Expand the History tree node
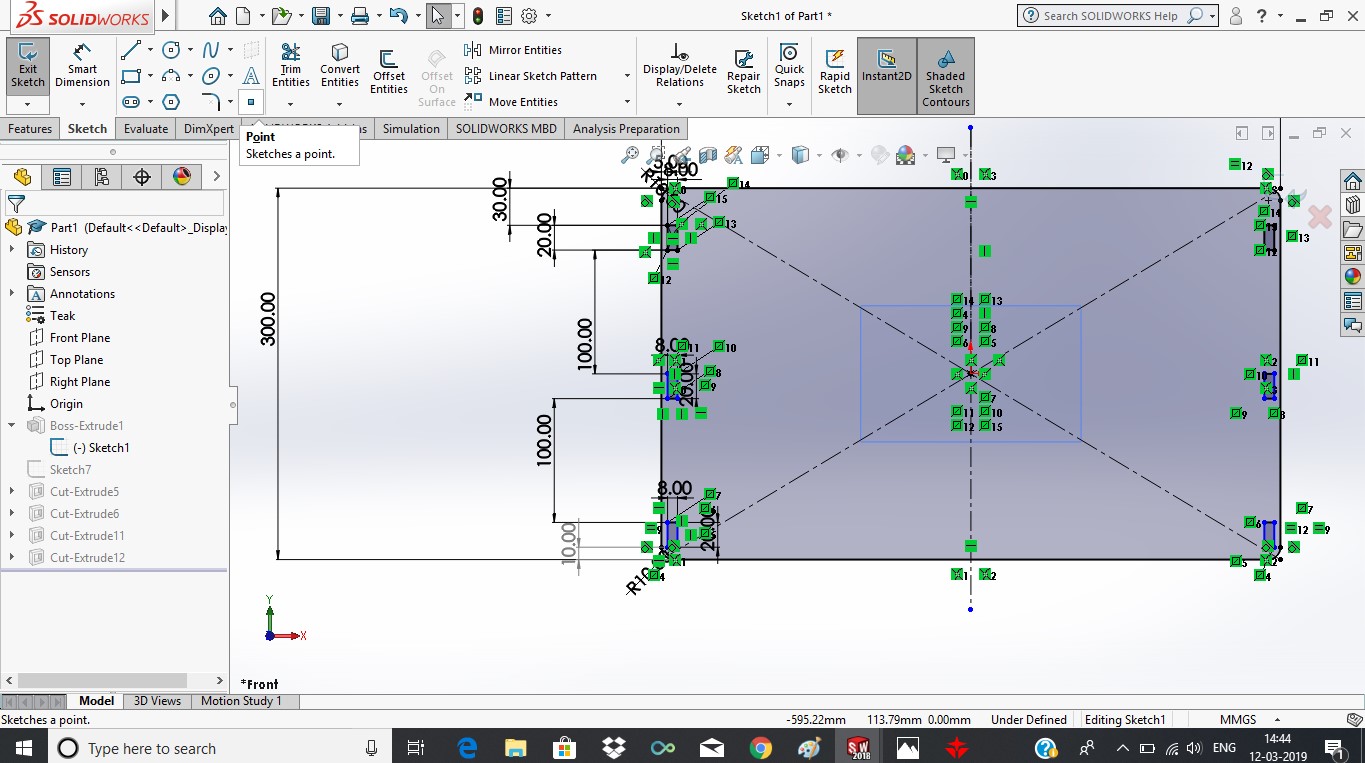Image resolution: width=1365 pixels, height=763 pixels. coord(12,250)
